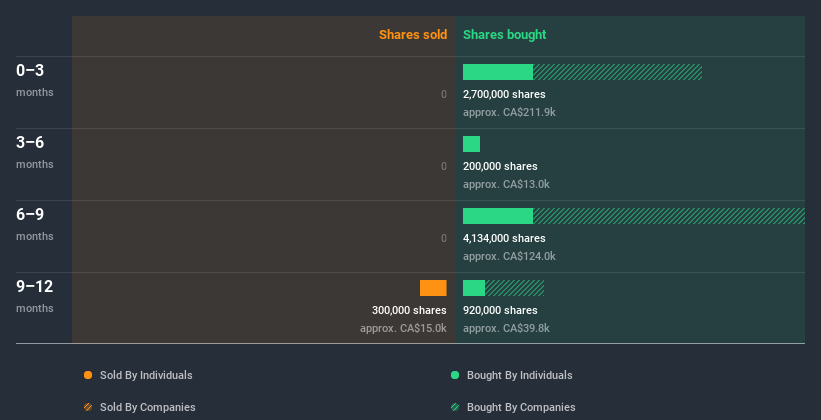The image size is (821, 420).
Task: Click the solid green bar in 0–3 months row
Action: [x=498, y=72]
